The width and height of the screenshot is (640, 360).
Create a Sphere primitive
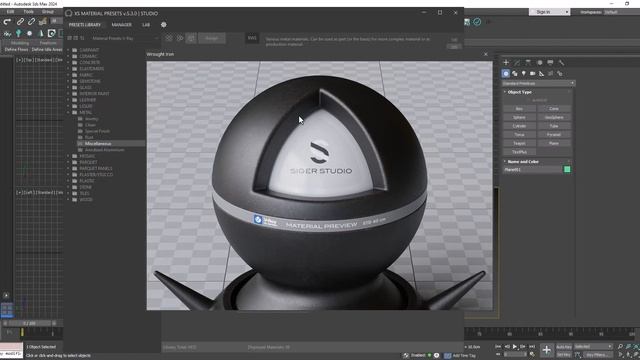[x=519, y=118]
